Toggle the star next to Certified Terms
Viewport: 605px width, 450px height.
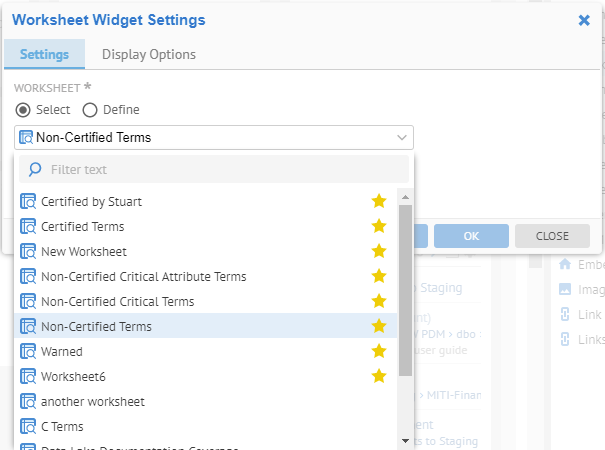tap(379, 226)
